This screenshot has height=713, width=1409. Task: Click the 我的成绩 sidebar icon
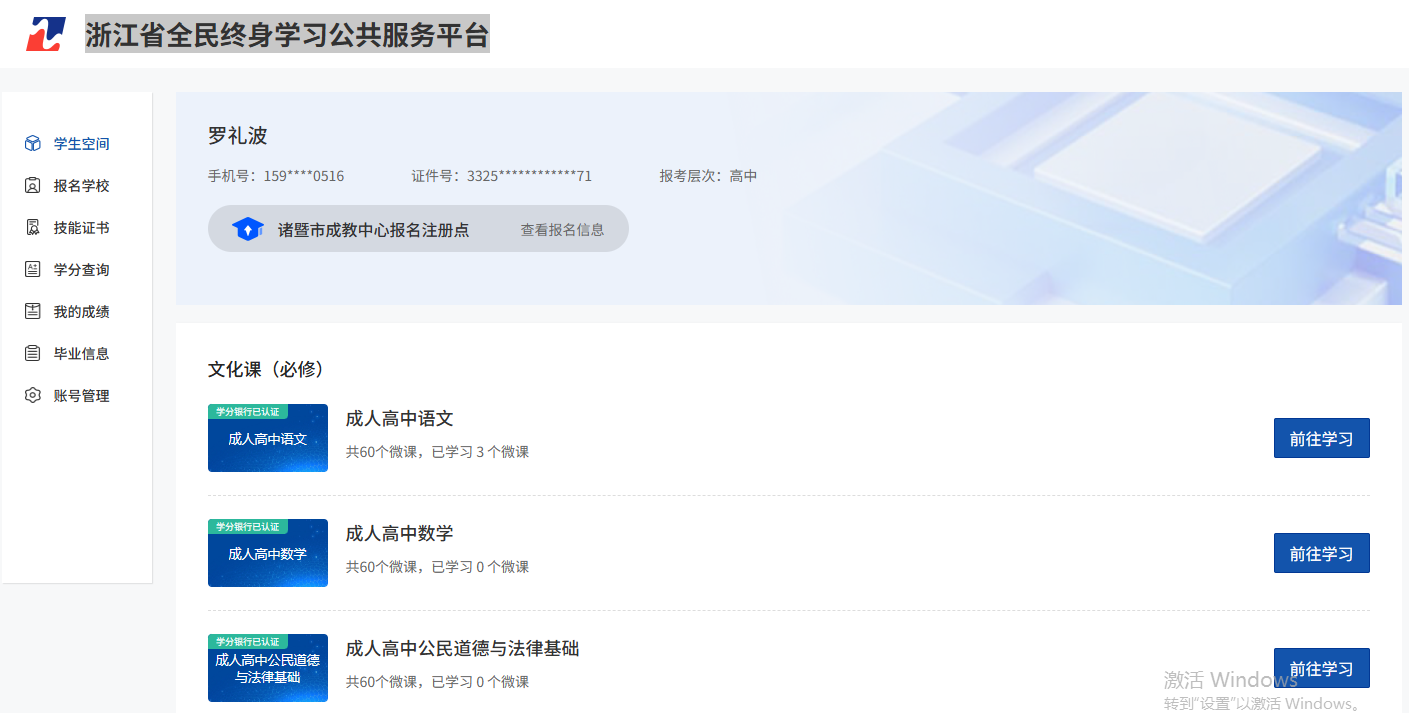(x=33, y=312)
